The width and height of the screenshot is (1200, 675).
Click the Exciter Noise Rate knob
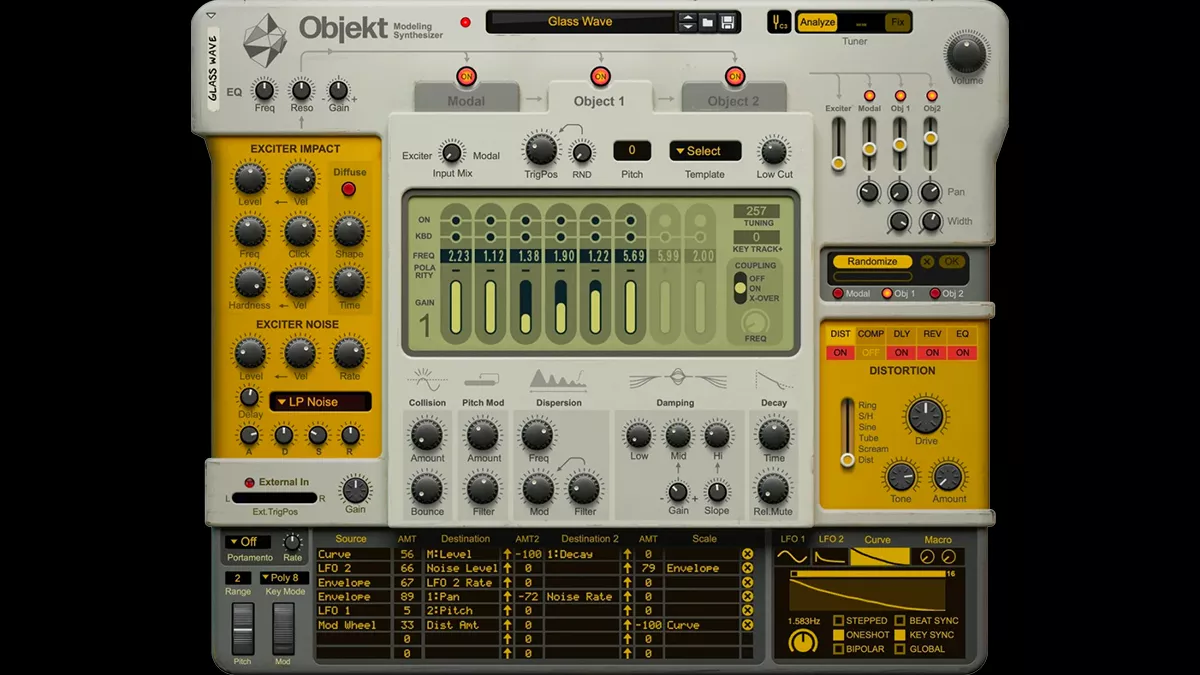click(349, 353)
